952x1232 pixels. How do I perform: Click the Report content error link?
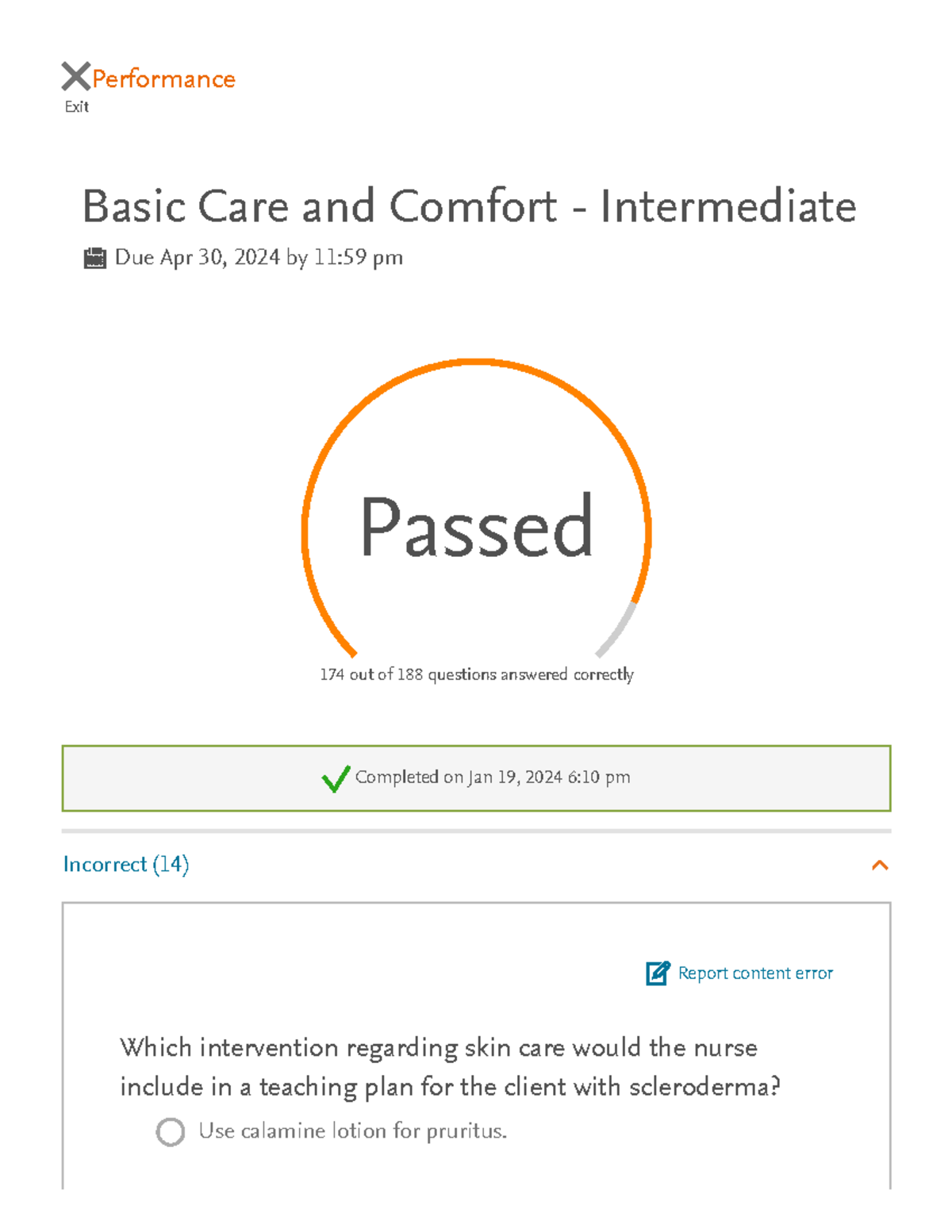click(x=754, y=973)
